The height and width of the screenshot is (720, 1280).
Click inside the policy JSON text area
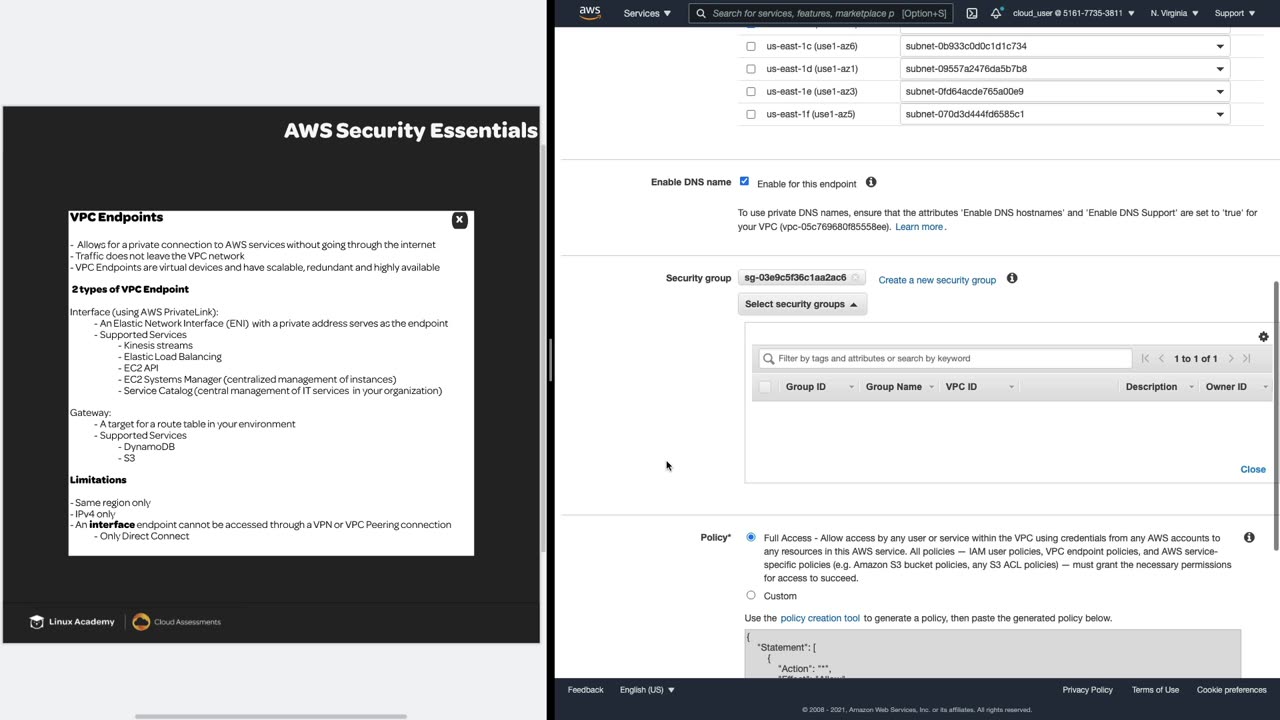click(x=992, y=654)
